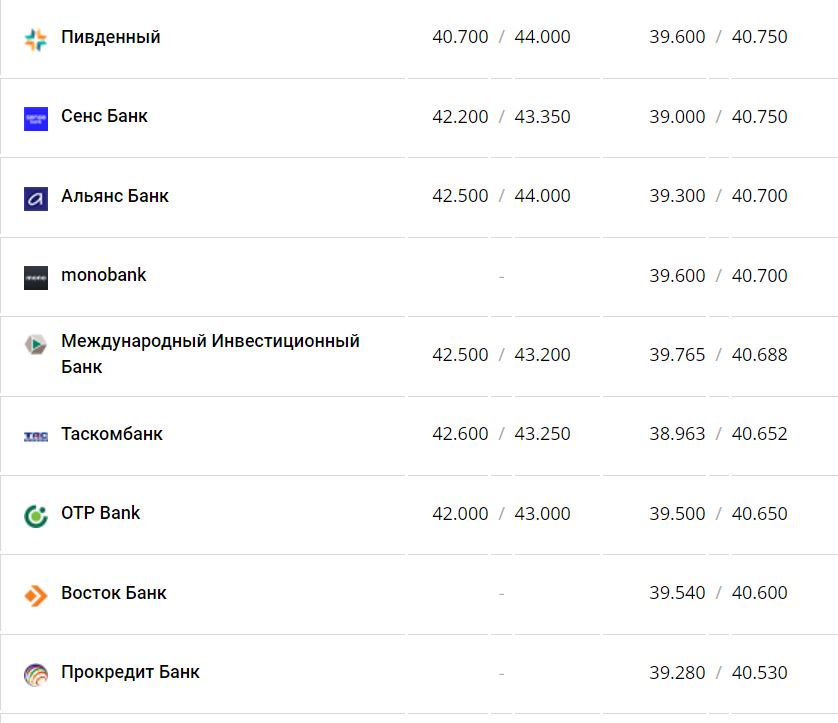Open the Прокредит Банк name link
Image resolution: width=838 pixels, height=723 pixels.
(130, 672)
